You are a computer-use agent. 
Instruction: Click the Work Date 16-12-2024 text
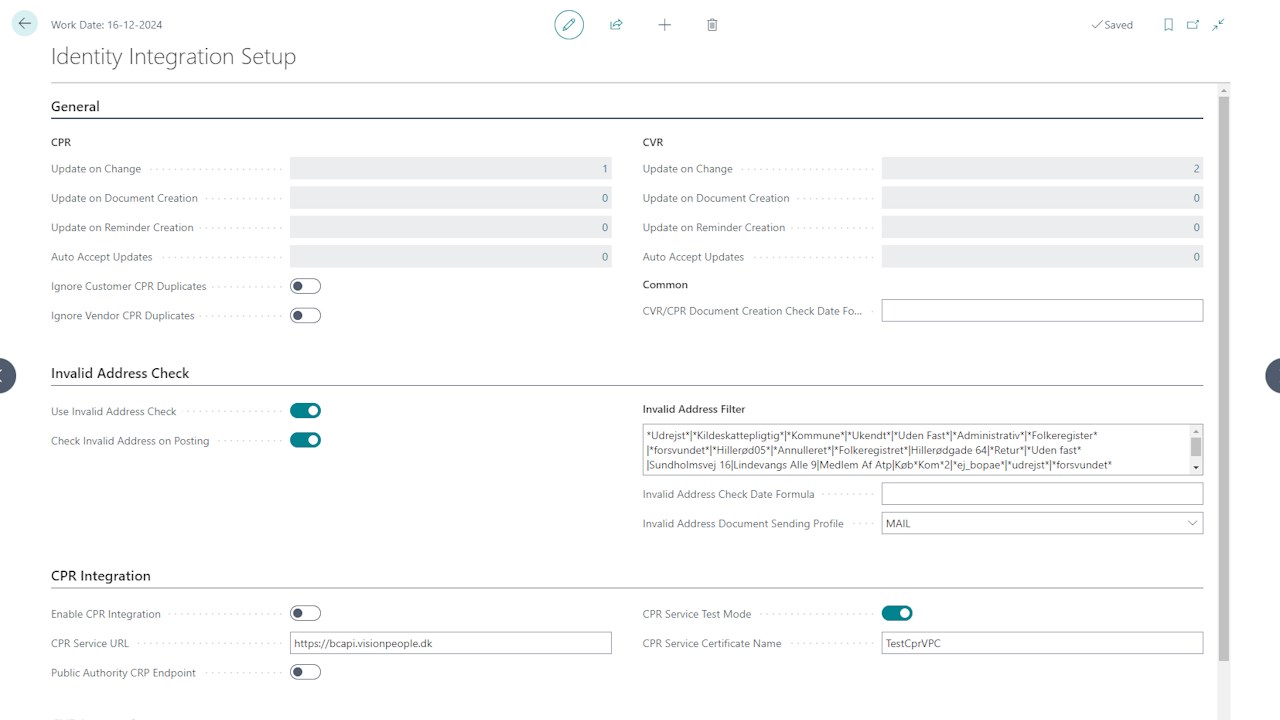click(107, 25)
